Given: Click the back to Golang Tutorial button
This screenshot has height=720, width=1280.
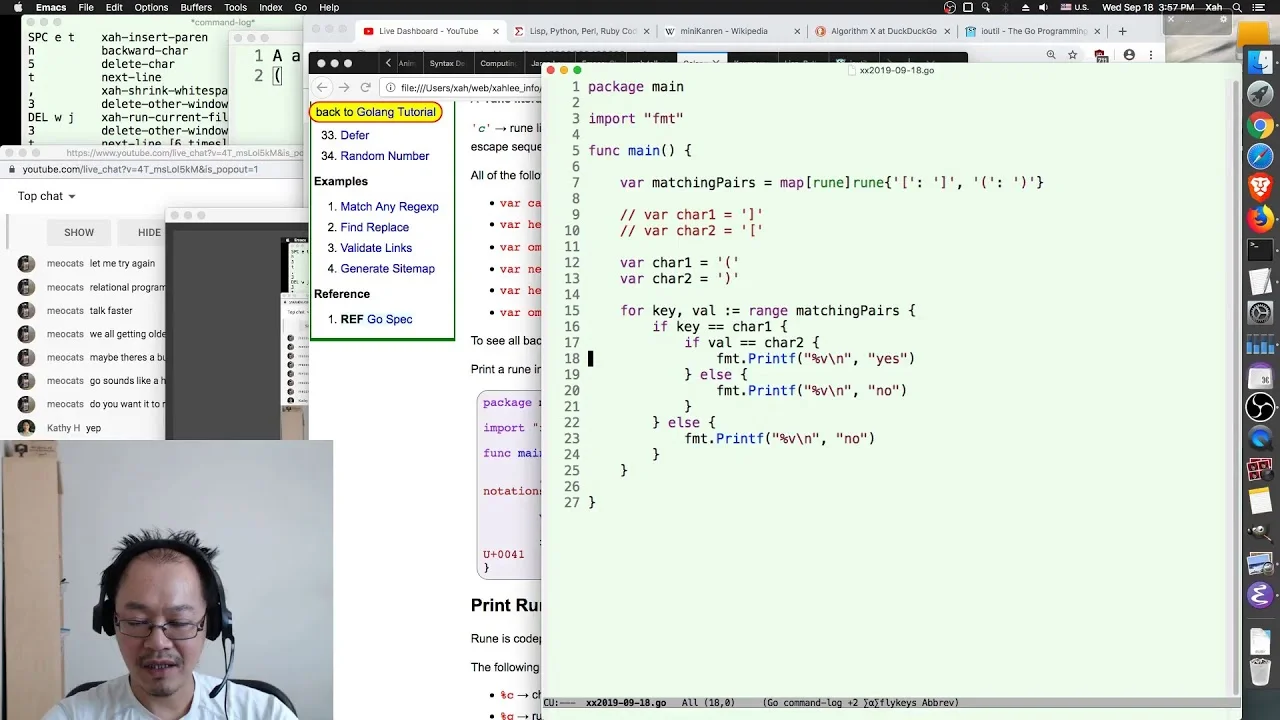Looking at the screenshot, I should click(376, 112).
